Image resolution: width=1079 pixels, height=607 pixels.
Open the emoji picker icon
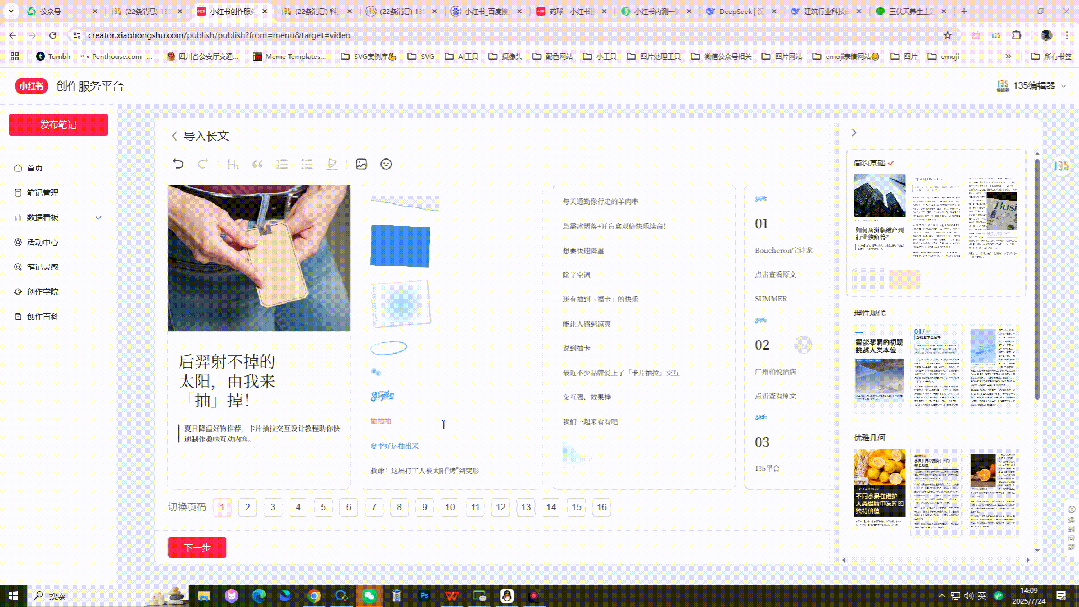pos(386,164)
